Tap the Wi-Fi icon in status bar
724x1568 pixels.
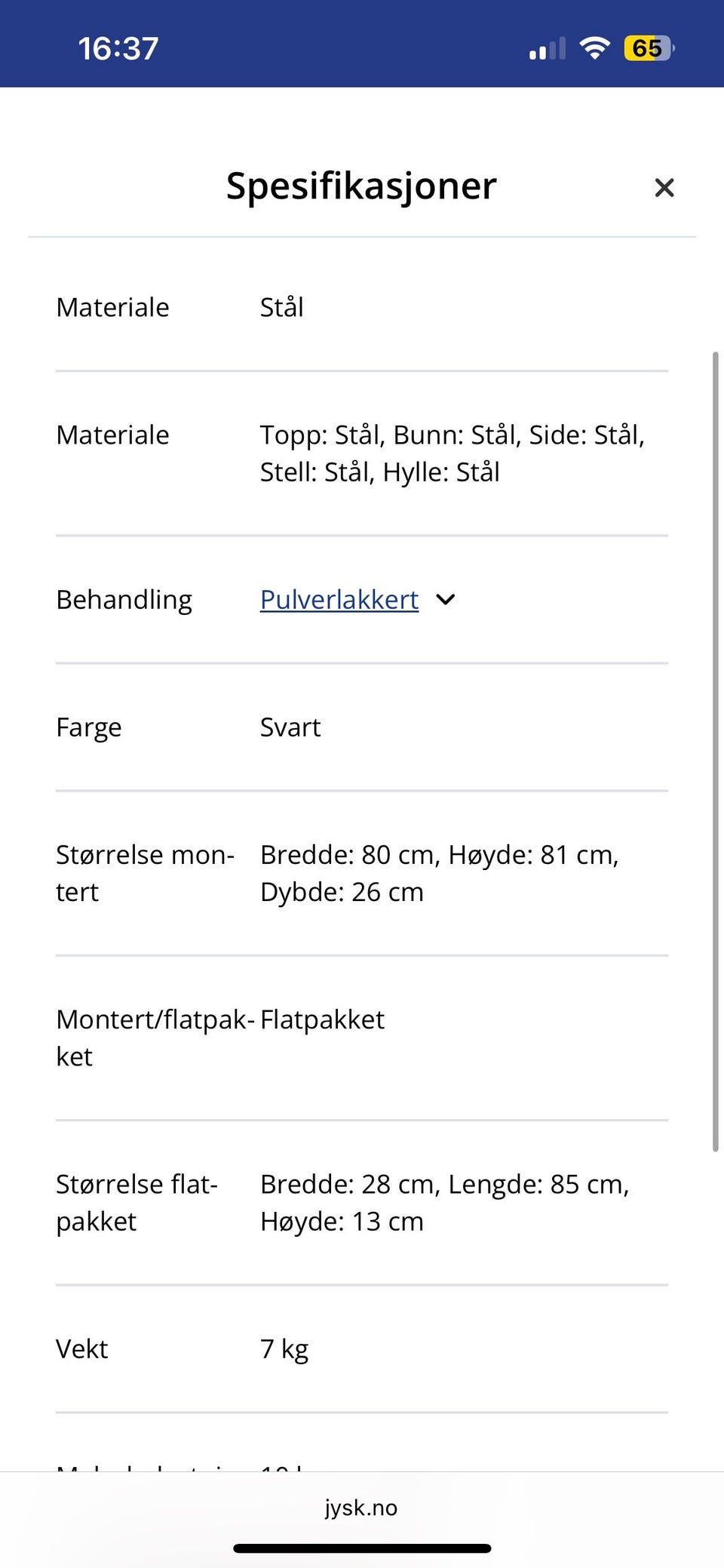coord(594,47)
